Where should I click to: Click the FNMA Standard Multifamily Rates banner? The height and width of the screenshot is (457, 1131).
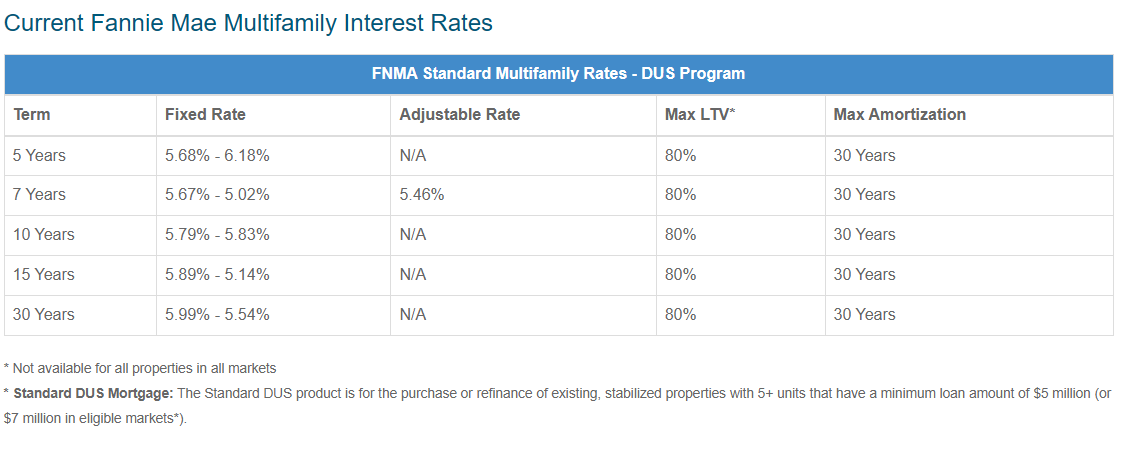[558, 74]
